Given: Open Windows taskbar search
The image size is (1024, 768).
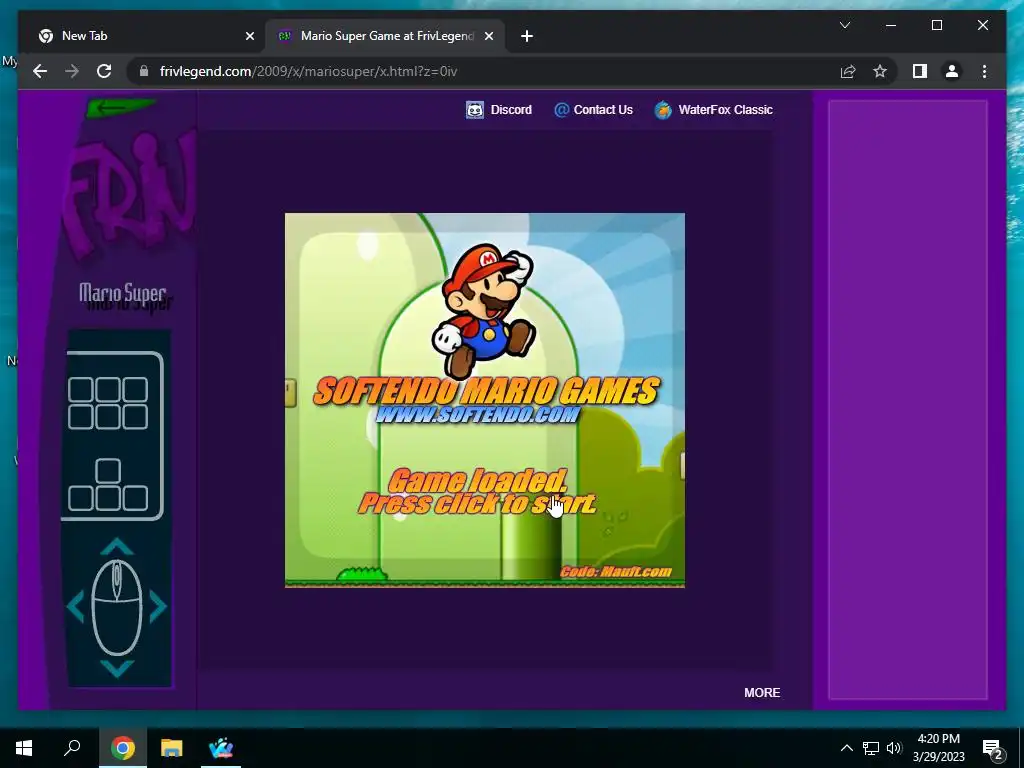Looking at the screenshot, I should click(x=72, y=748).
